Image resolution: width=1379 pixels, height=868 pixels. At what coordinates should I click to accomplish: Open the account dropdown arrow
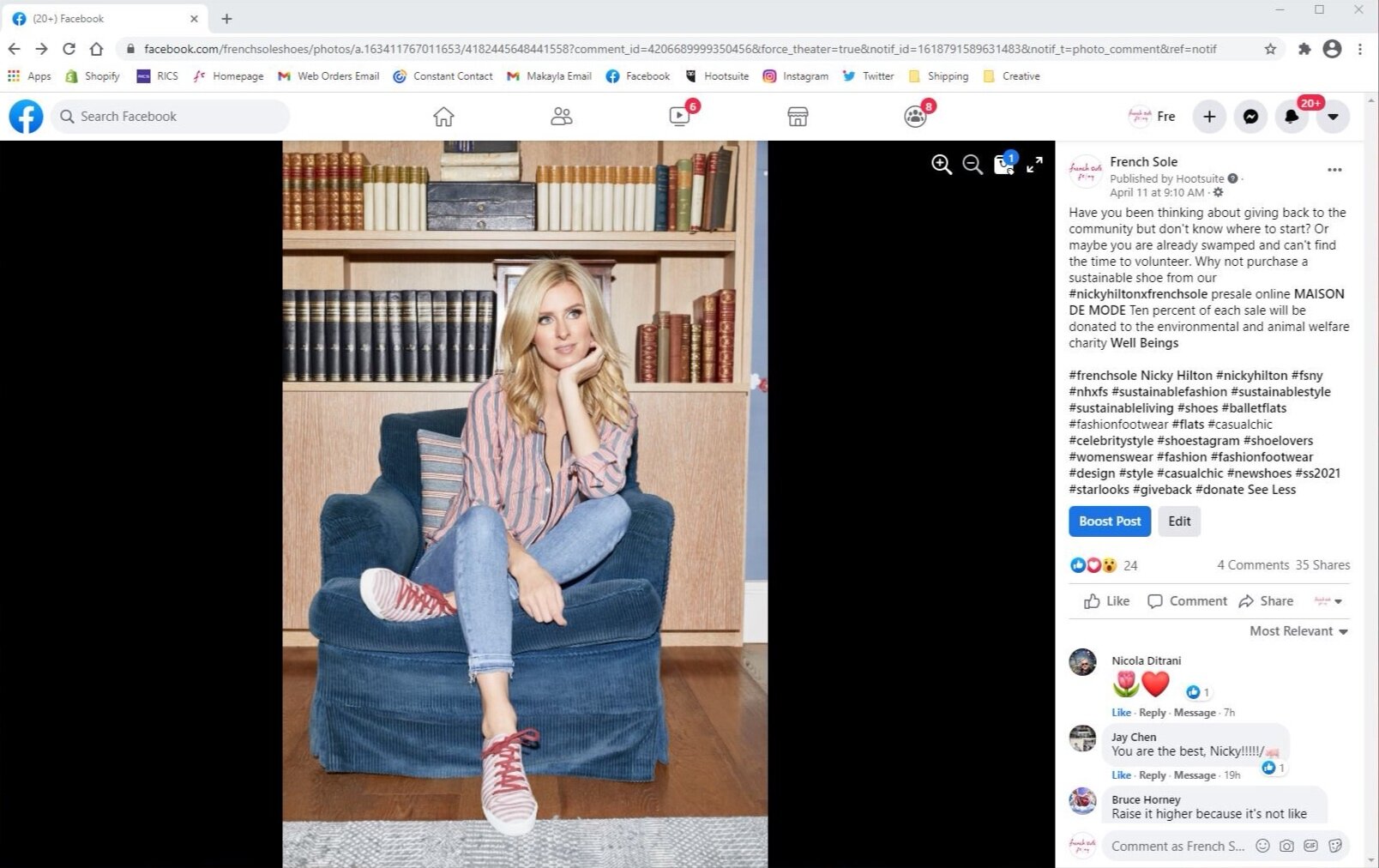pyautogui.click(x=1333, y=117)
